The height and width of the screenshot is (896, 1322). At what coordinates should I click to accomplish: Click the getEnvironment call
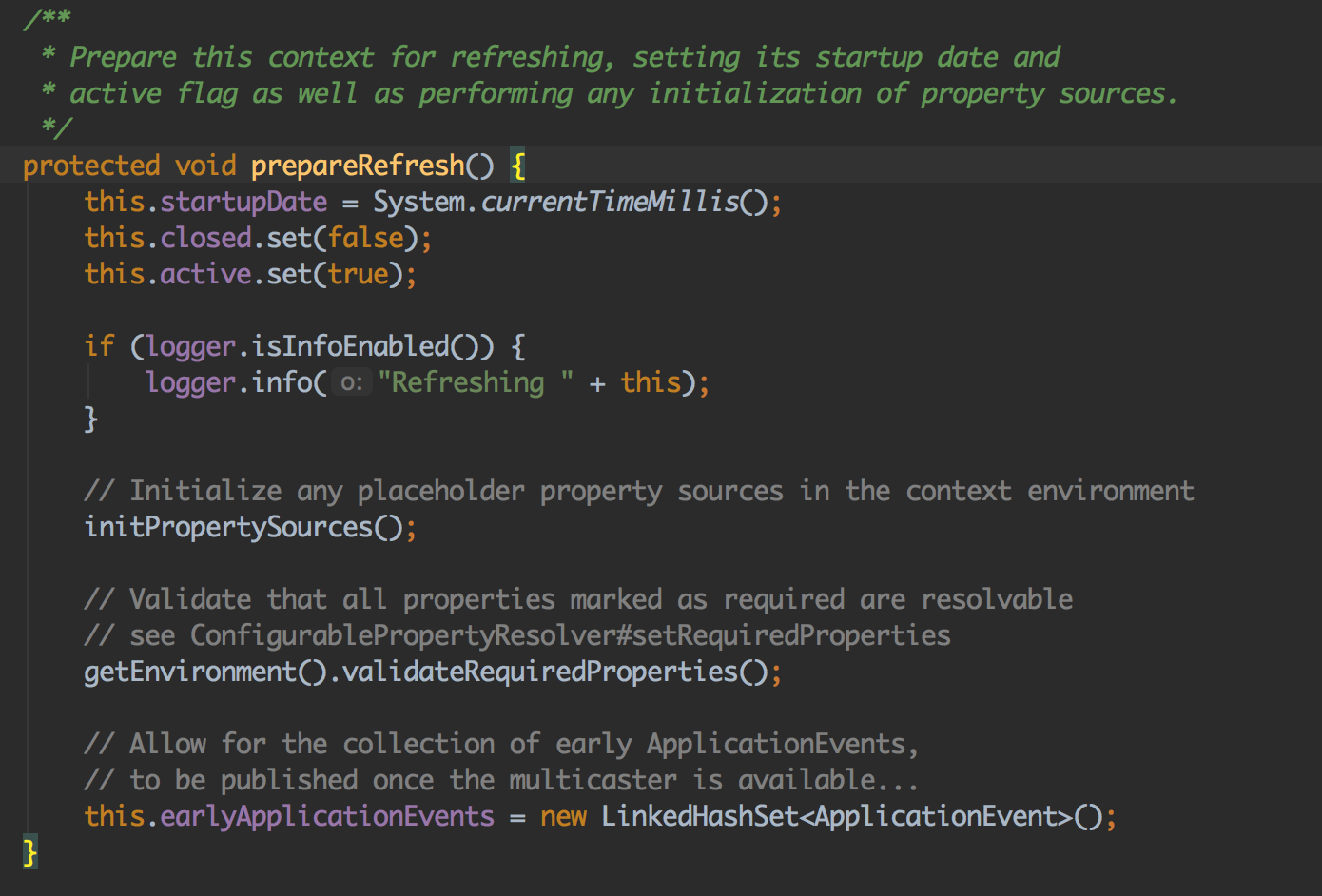tap(190, 672)
